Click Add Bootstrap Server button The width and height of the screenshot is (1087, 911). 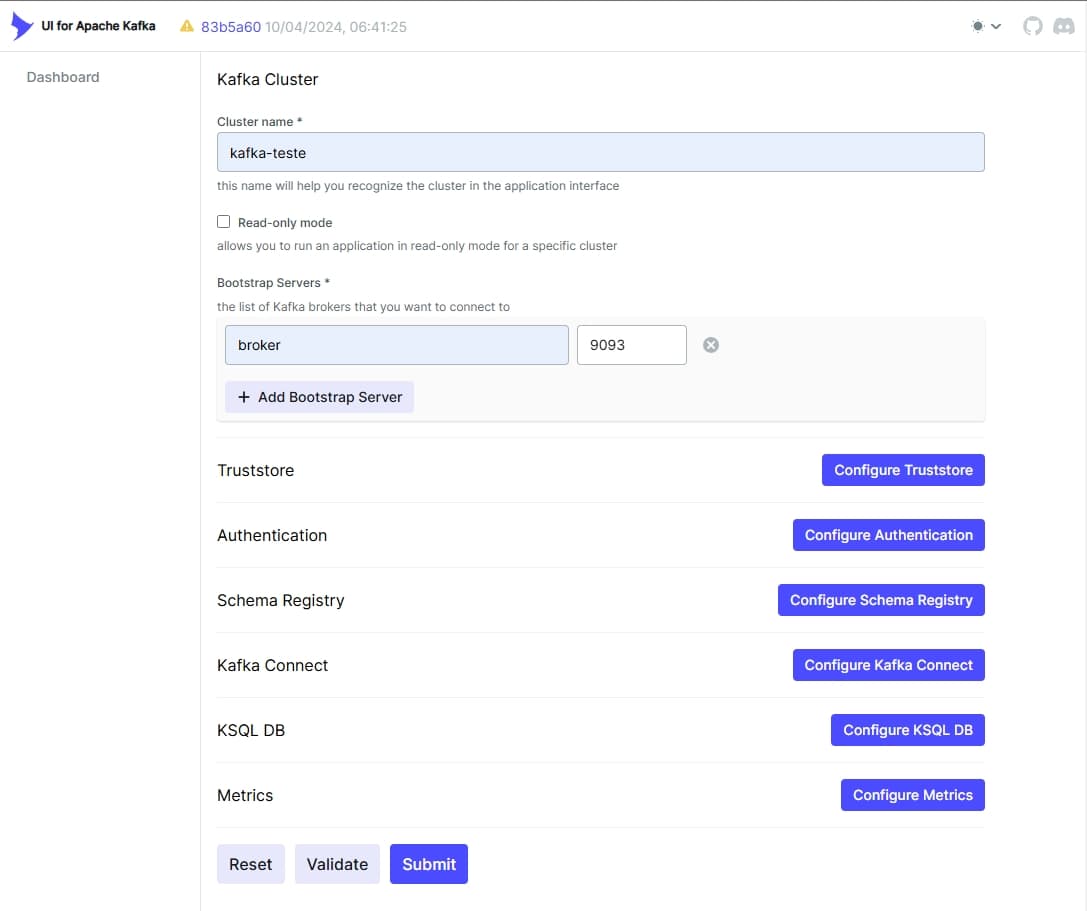pyautogui.click(x=320, y=397)
